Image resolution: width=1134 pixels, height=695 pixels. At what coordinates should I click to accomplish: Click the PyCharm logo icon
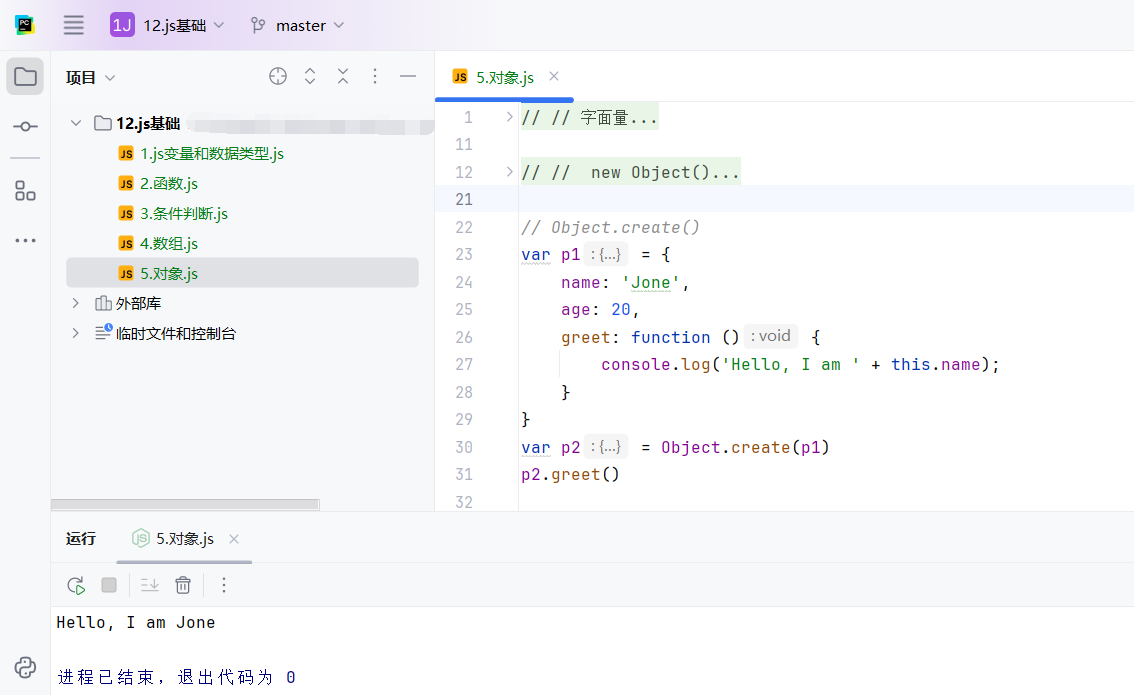click(25, 25)
